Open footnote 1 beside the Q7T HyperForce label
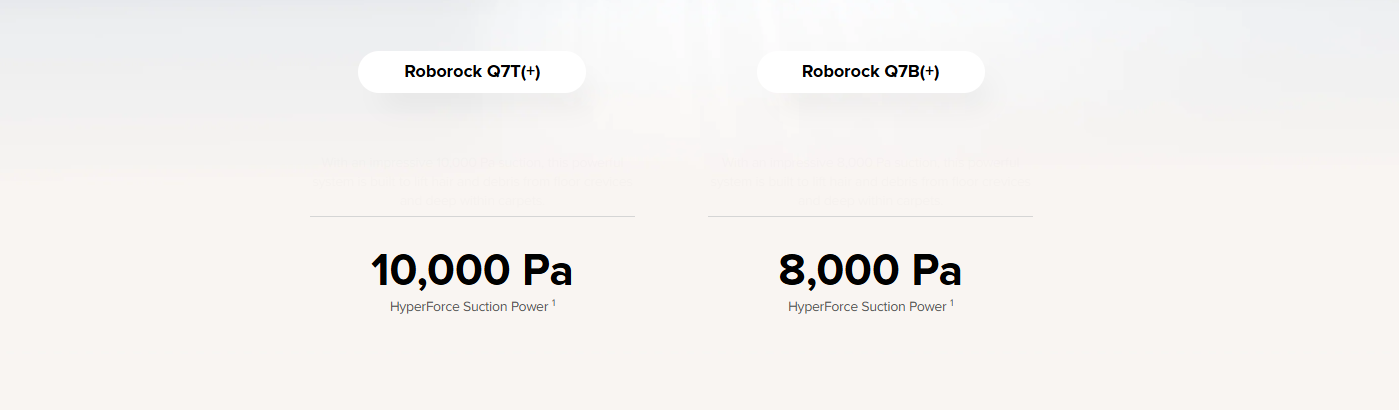This screenshot has height=410, width=1399. click(554, 303)
